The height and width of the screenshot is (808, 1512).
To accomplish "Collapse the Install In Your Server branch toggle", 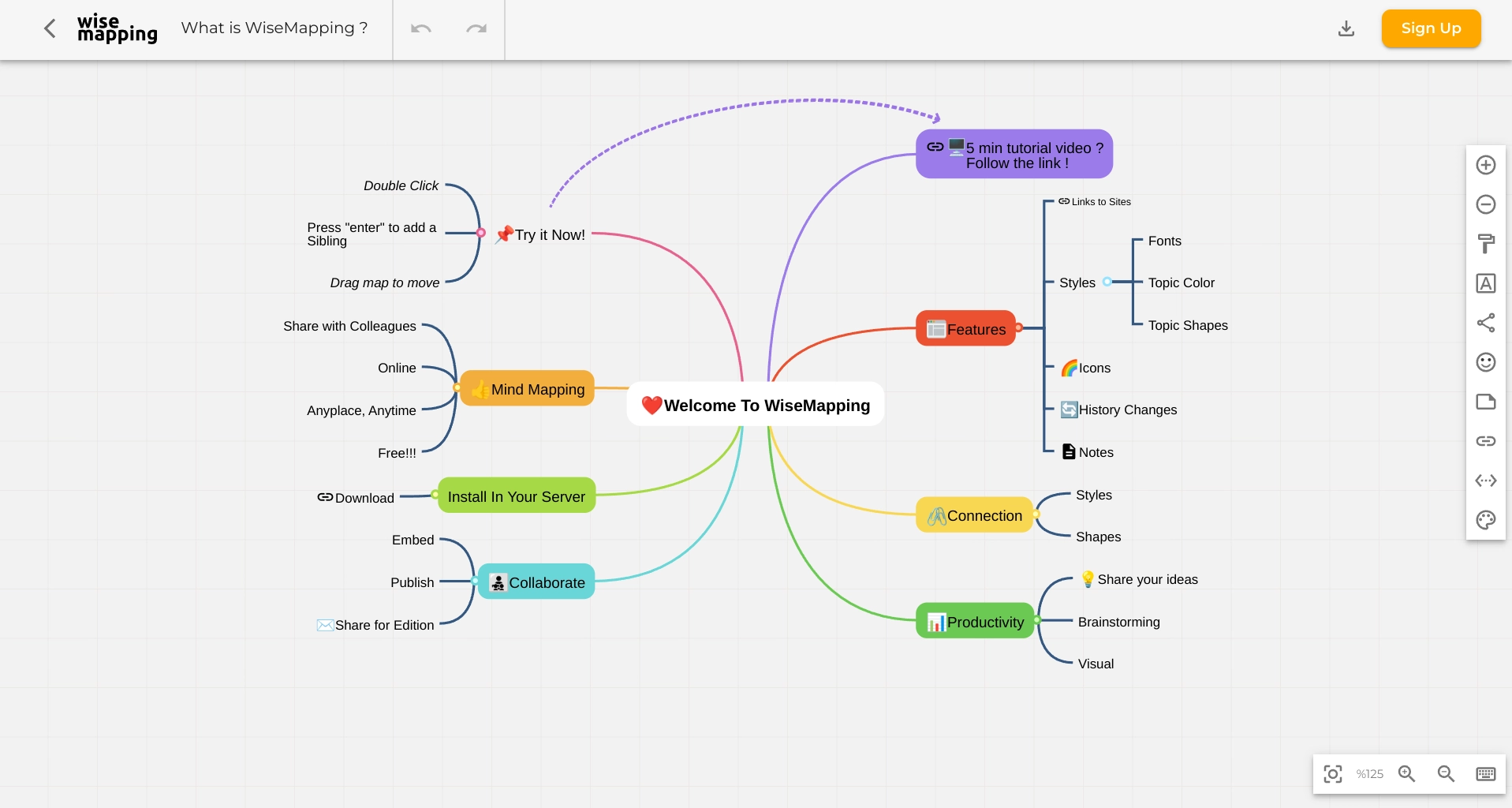I will pyautogui.click(x=435, y=495).
